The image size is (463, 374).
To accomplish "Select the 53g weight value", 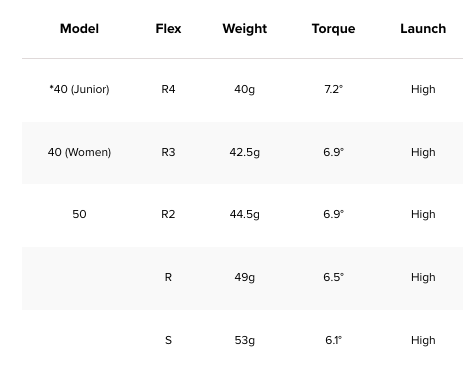I will click(x=245, y=340).
